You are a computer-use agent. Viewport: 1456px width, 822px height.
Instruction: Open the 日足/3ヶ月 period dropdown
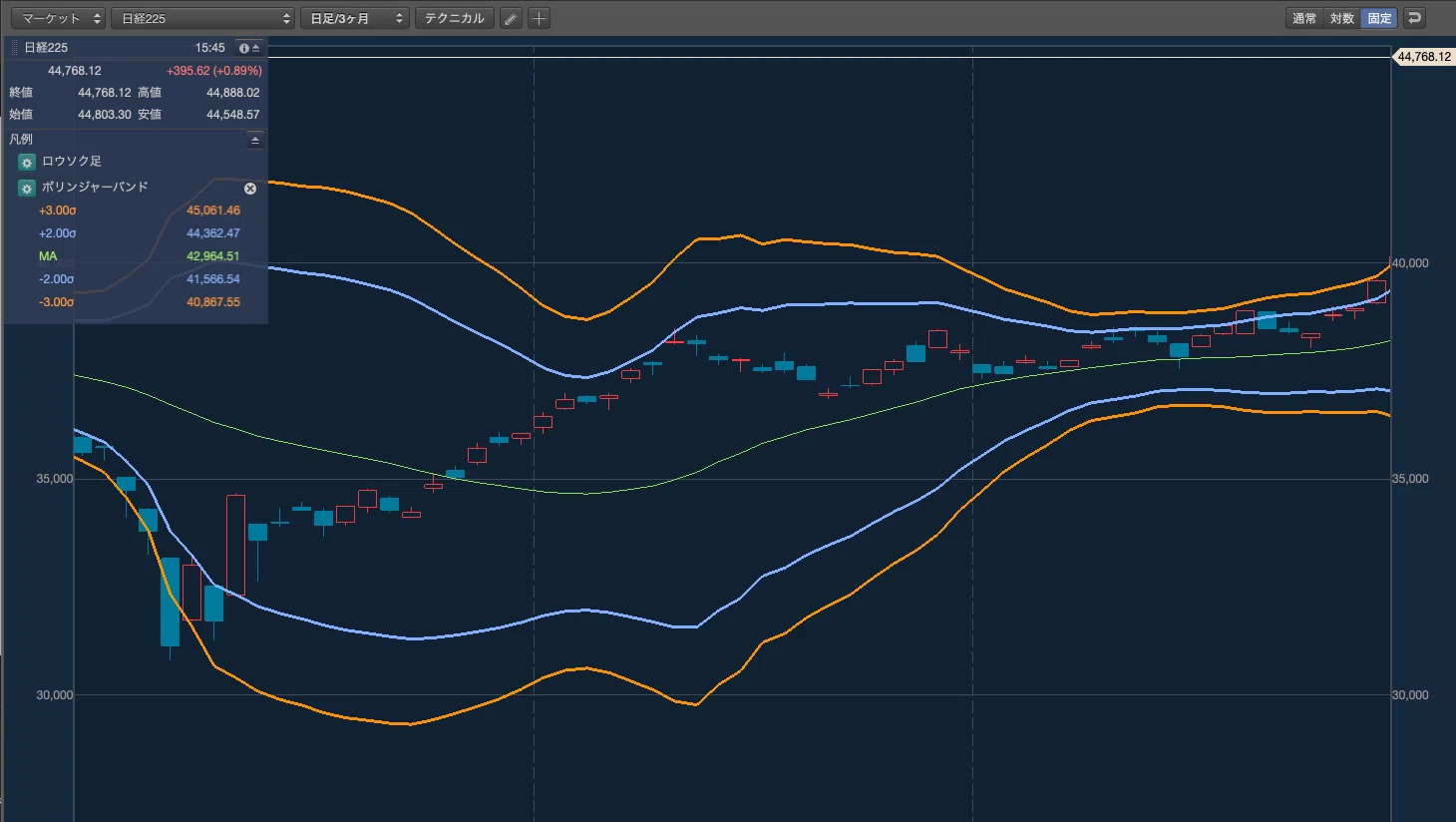(355, 18)
